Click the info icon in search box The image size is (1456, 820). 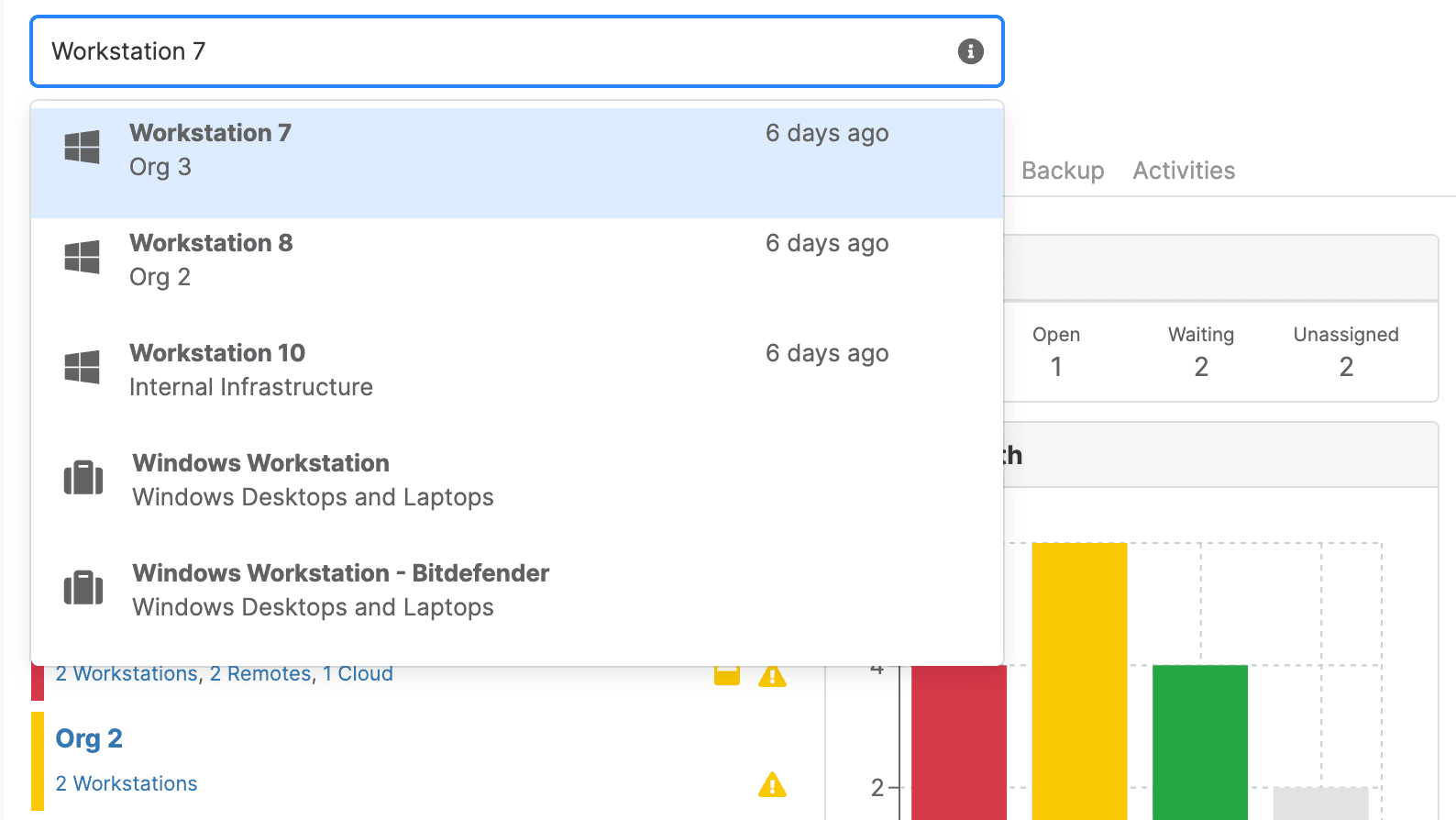point(970,51)
